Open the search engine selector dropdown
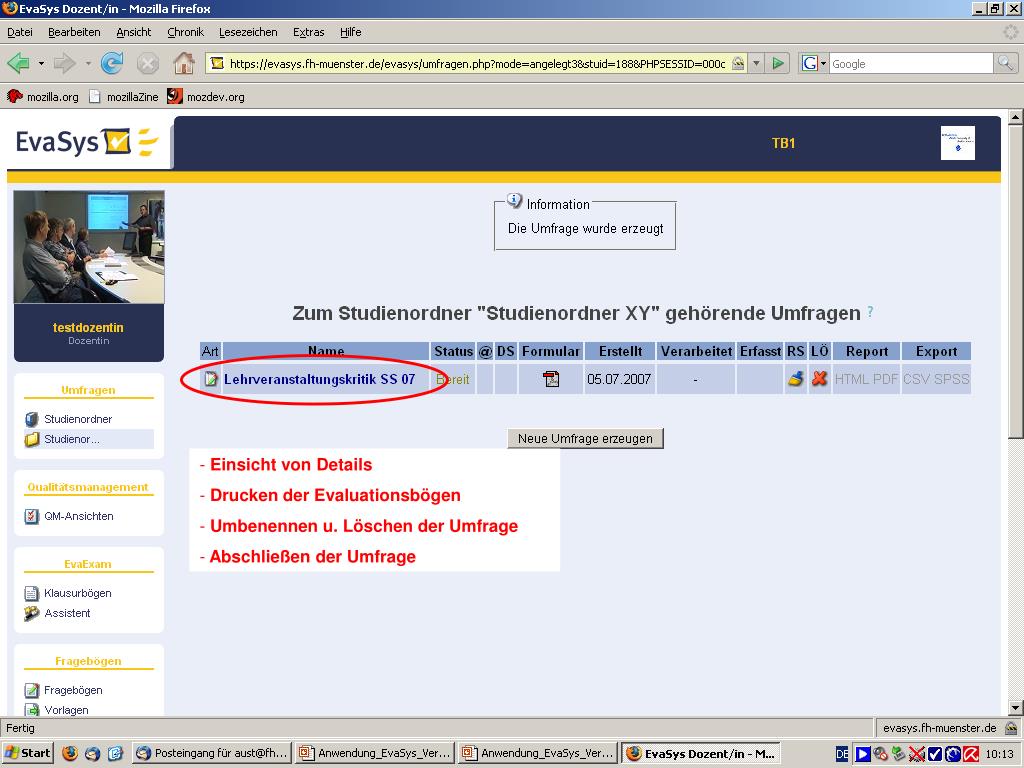Image resolution: width=1024 pixels, height=768 pixels. 824,63
